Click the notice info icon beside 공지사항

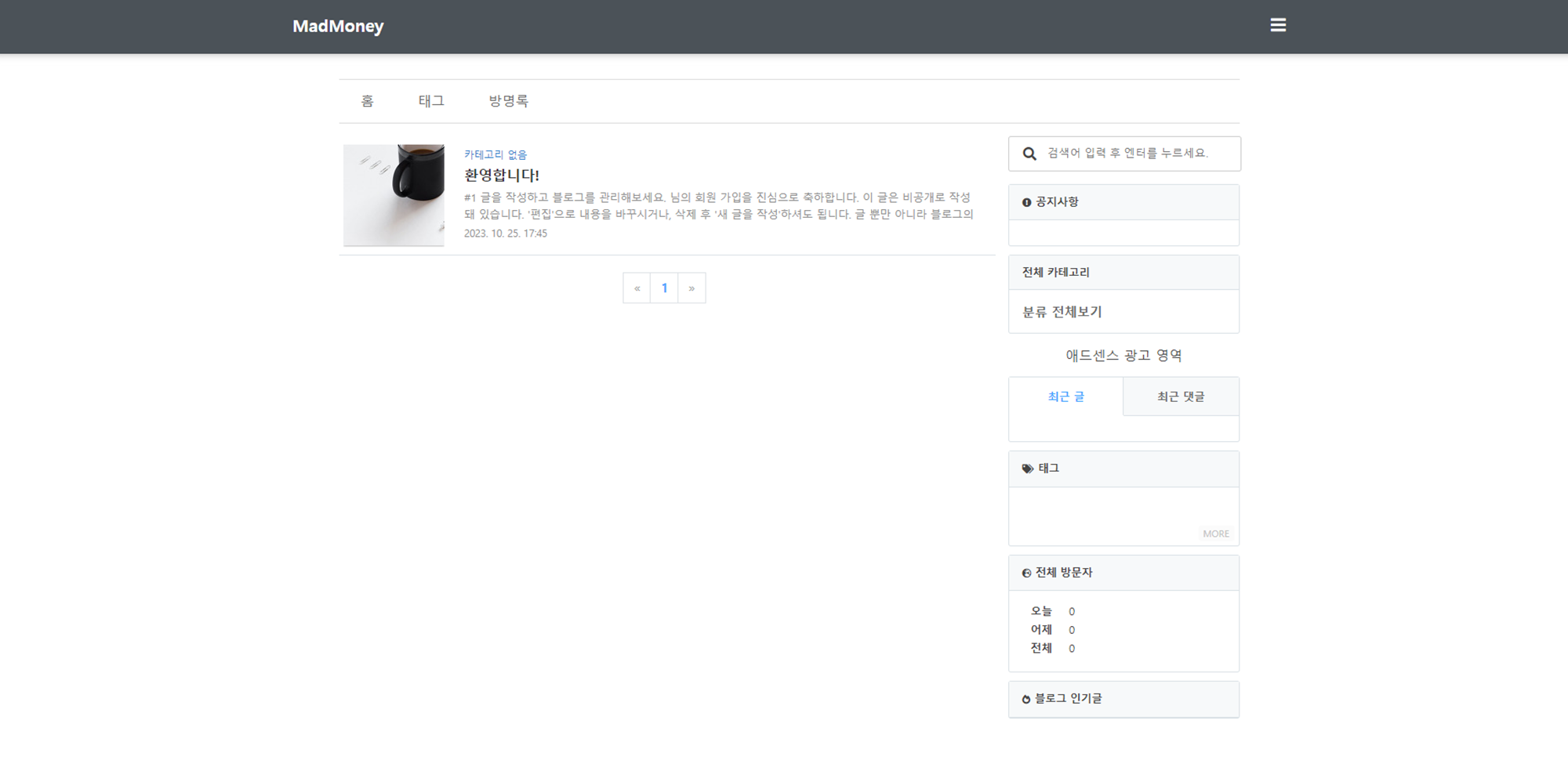[x=1026, y=202]
